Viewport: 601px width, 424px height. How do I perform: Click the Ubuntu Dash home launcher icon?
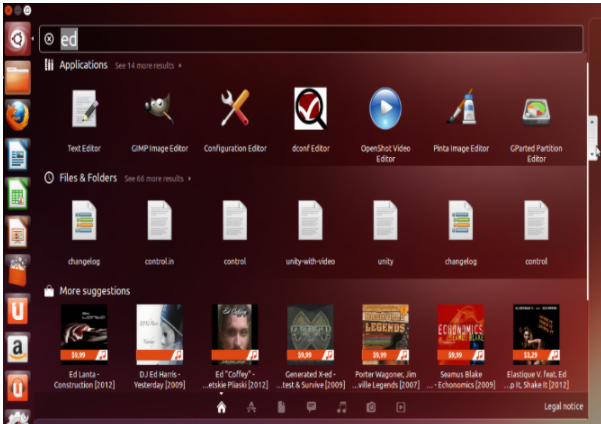(18, 39)
